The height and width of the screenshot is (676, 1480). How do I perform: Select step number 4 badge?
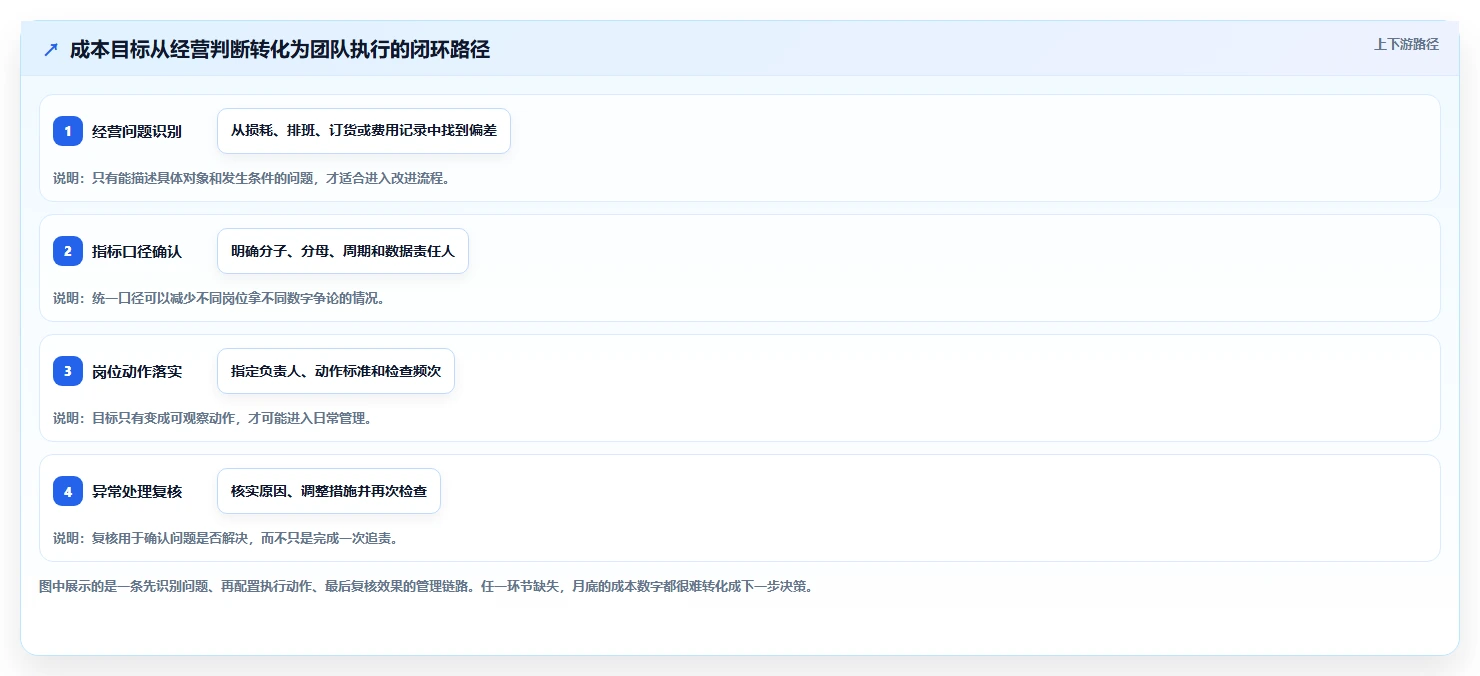[x=68, y=491]
